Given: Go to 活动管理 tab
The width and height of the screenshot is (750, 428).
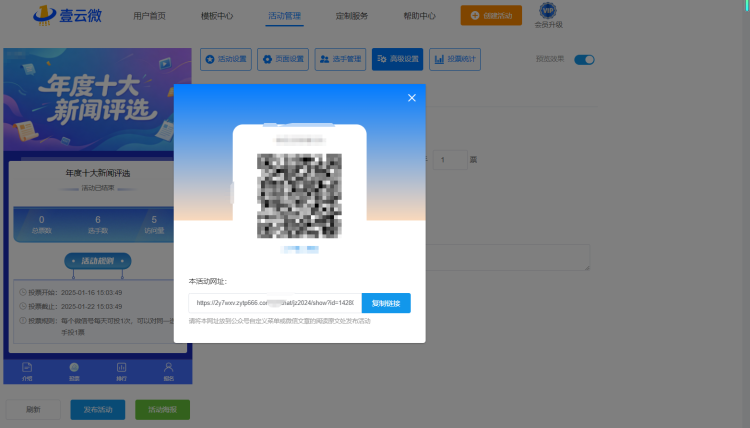Looking at the screenshot, I should (x=285, y=16).
